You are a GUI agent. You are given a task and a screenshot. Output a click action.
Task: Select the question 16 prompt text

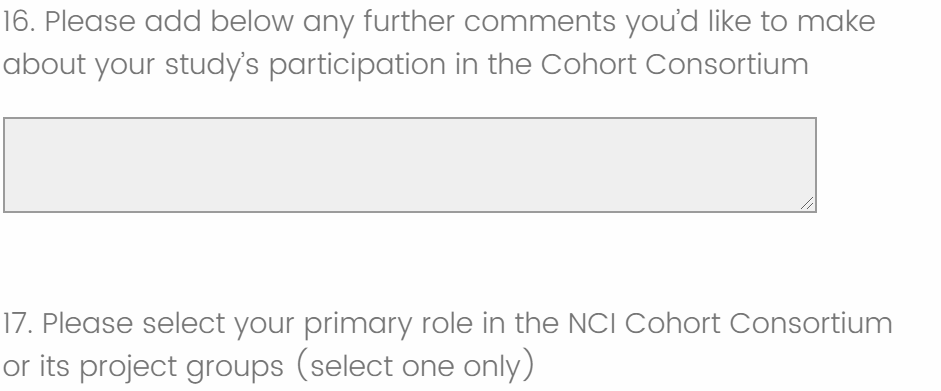[x=439, y=43]
